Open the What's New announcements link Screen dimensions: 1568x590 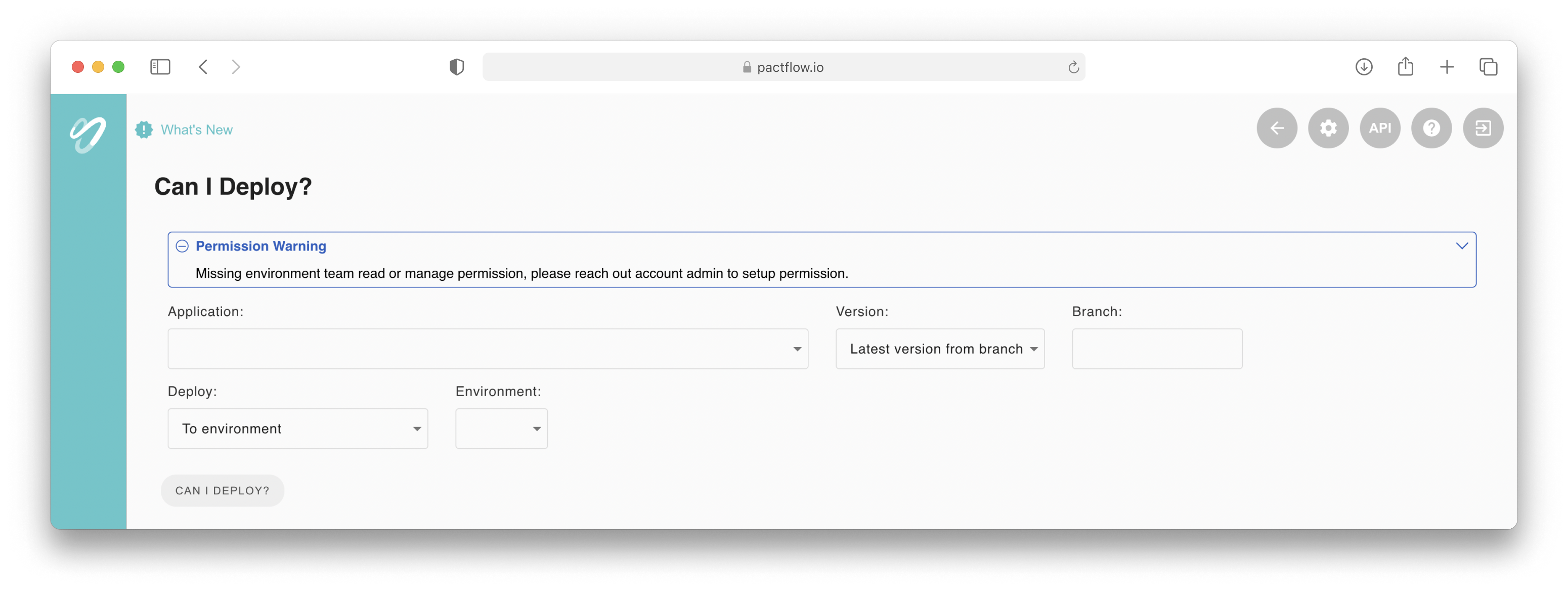tap(196, 130)
